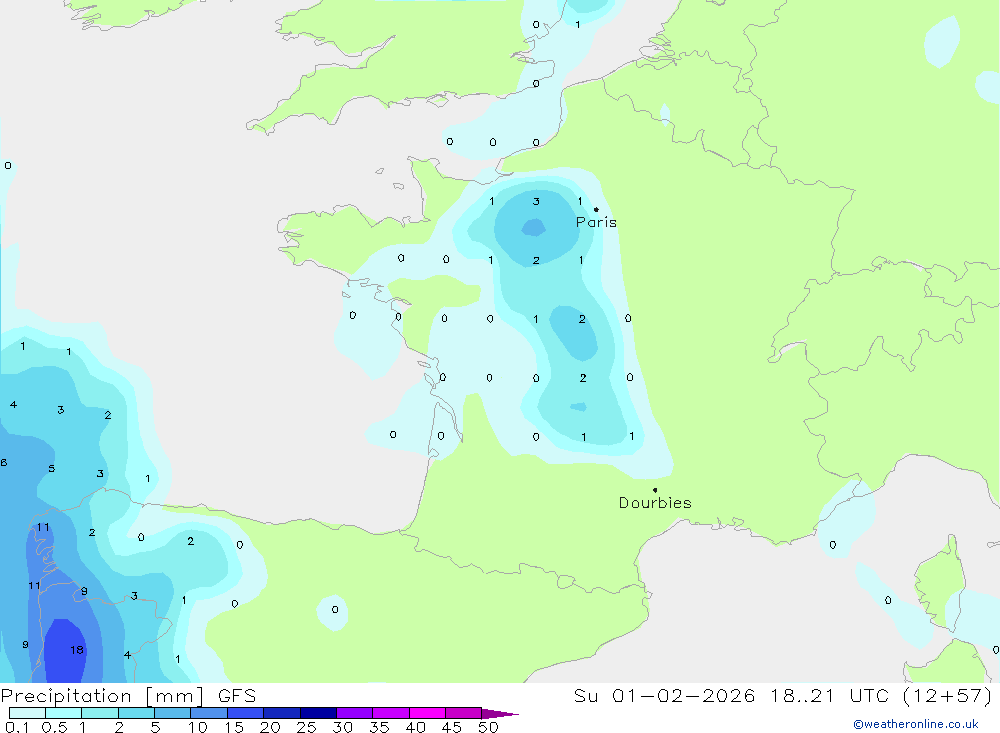Click the Dourbies city label
The height and width of the screenshot is (733, 1000).
coord(655,503)
